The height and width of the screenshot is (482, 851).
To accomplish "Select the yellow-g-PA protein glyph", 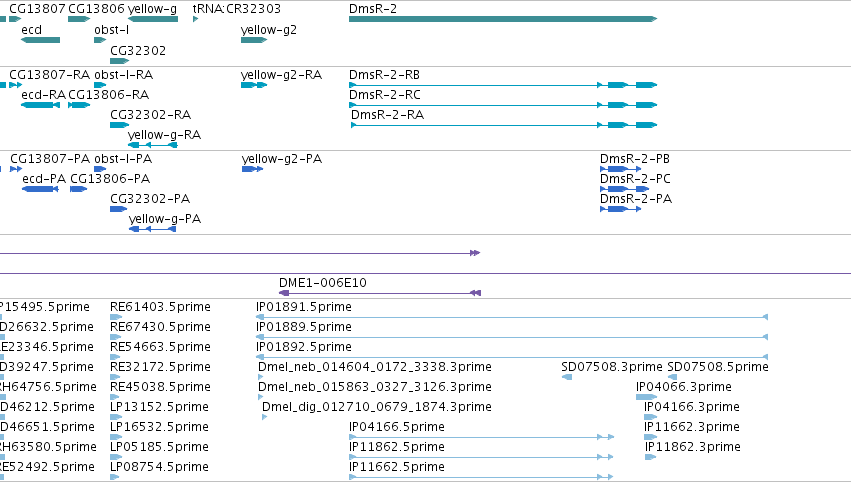I will pos(153,230).
